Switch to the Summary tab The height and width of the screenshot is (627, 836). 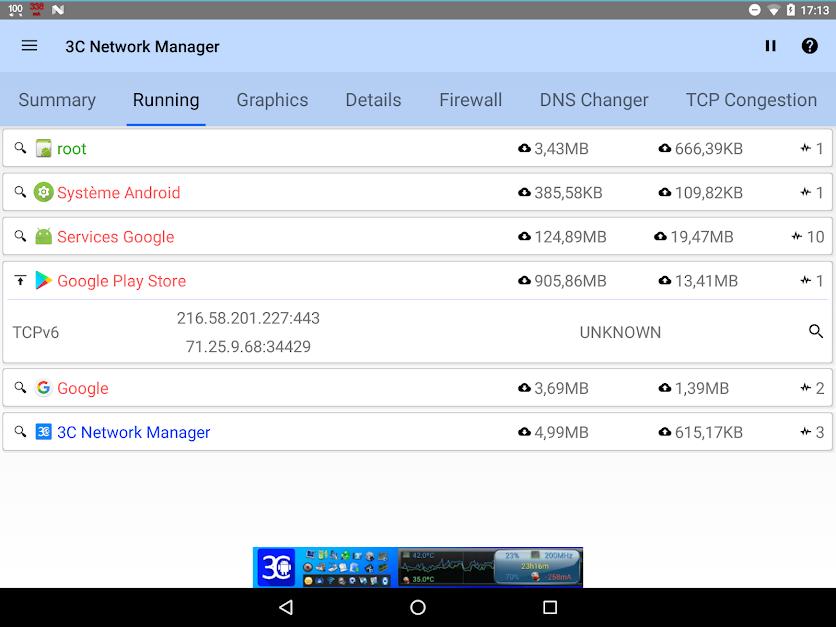pos(57,100)
